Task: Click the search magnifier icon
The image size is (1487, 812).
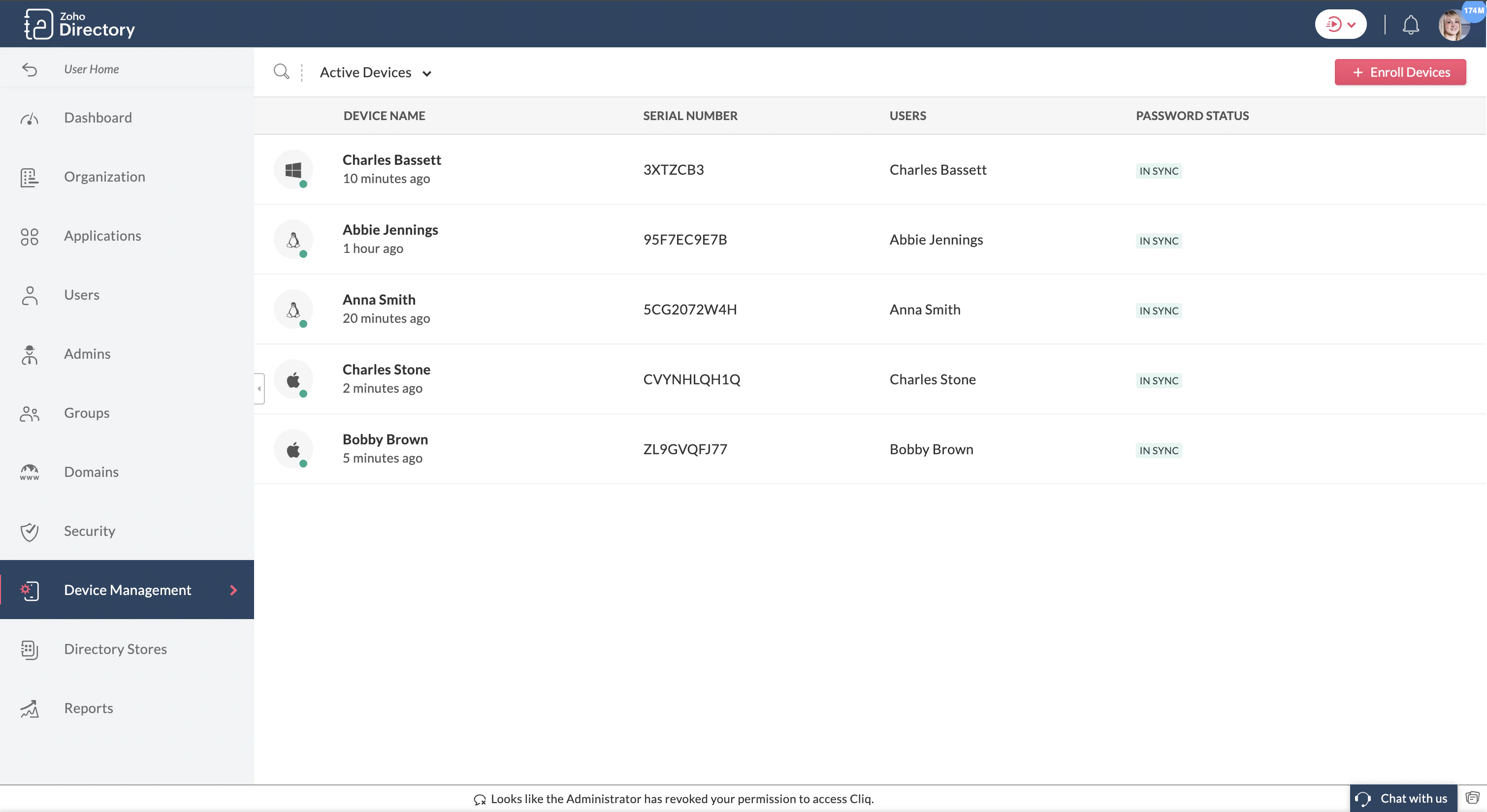Action: click(x=282, y=71)
